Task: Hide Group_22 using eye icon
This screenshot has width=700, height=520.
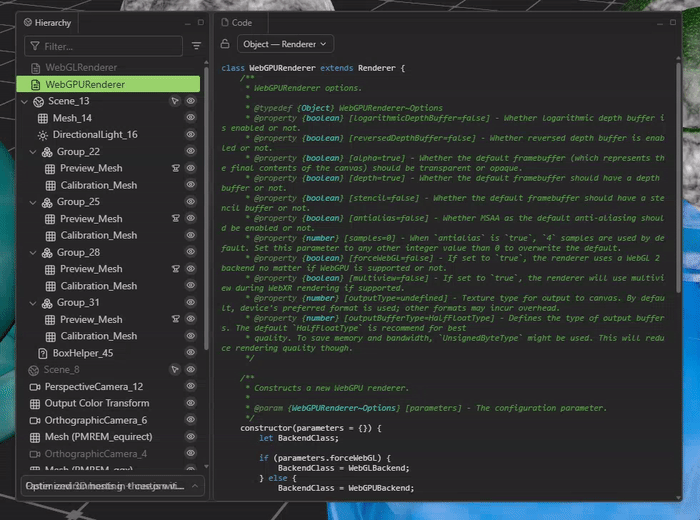Action: point(191,151)
